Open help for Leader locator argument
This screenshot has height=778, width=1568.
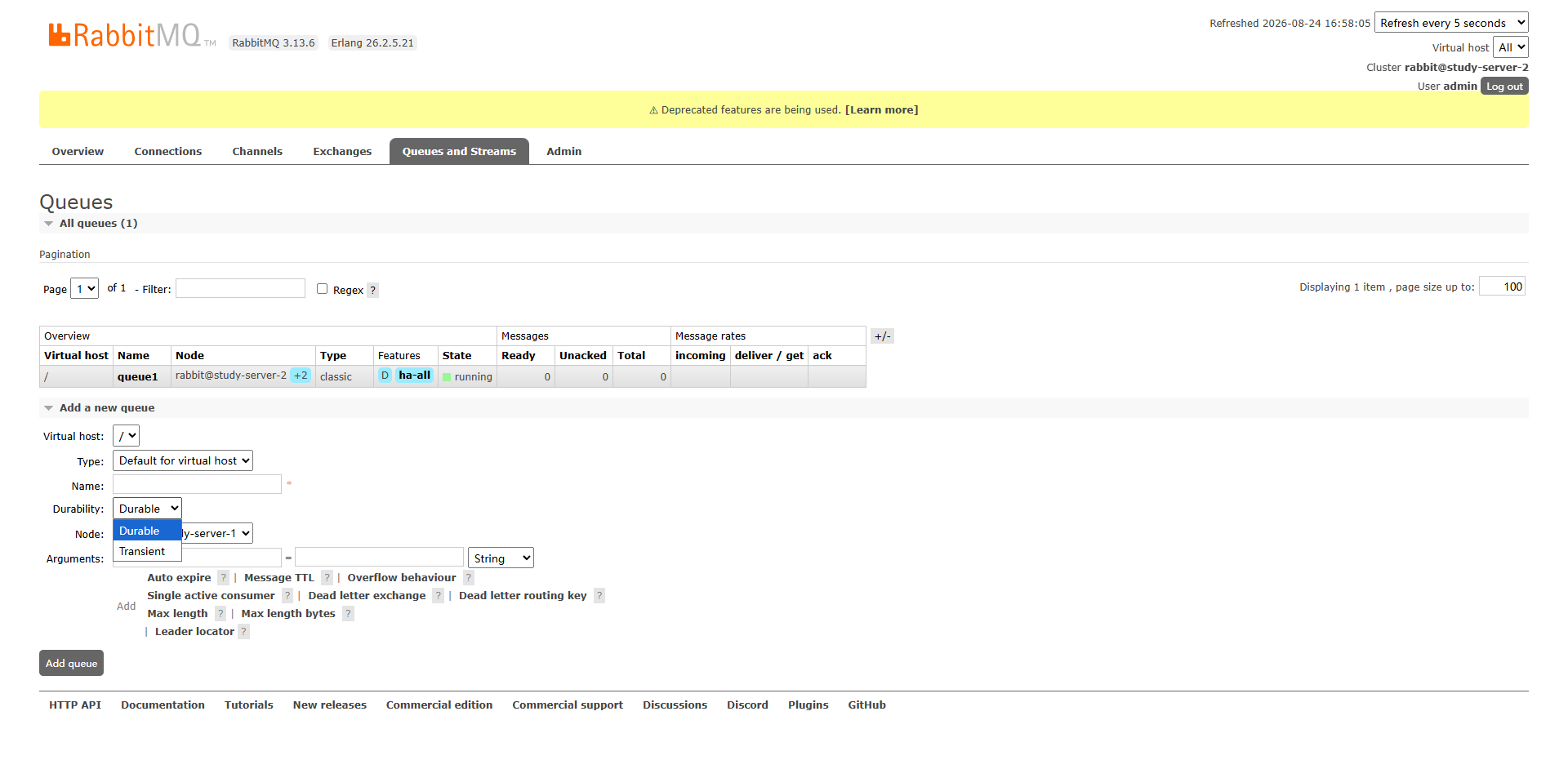pos(243,631)
